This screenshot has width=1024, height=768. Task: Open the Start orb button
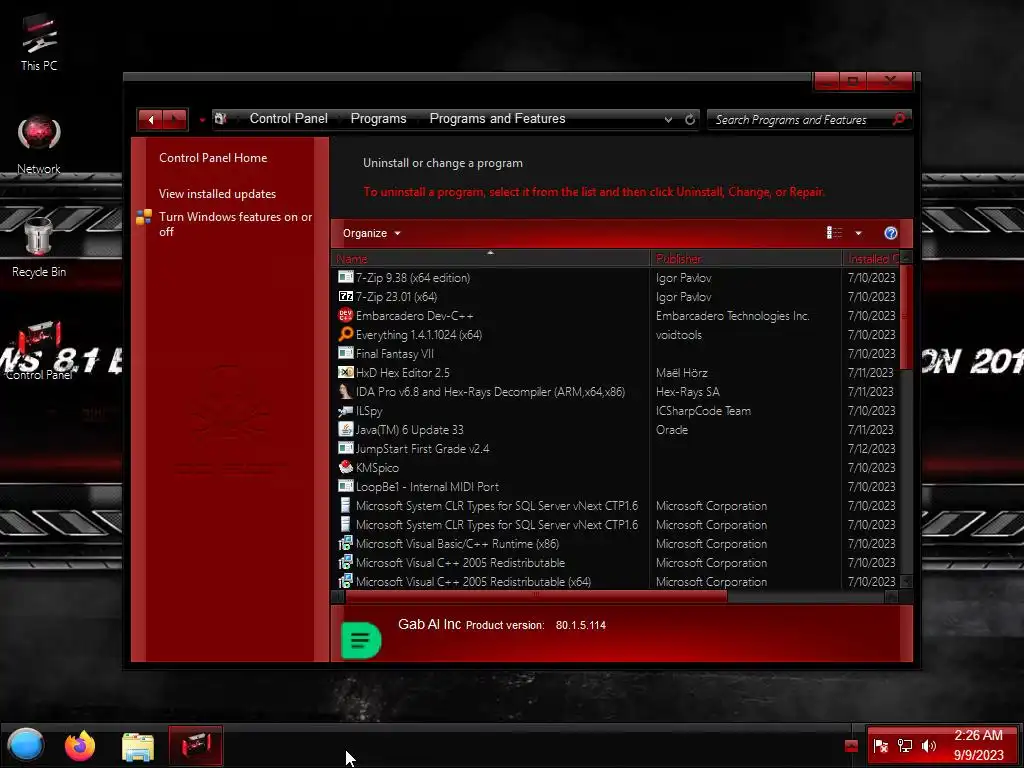(25, 744)
